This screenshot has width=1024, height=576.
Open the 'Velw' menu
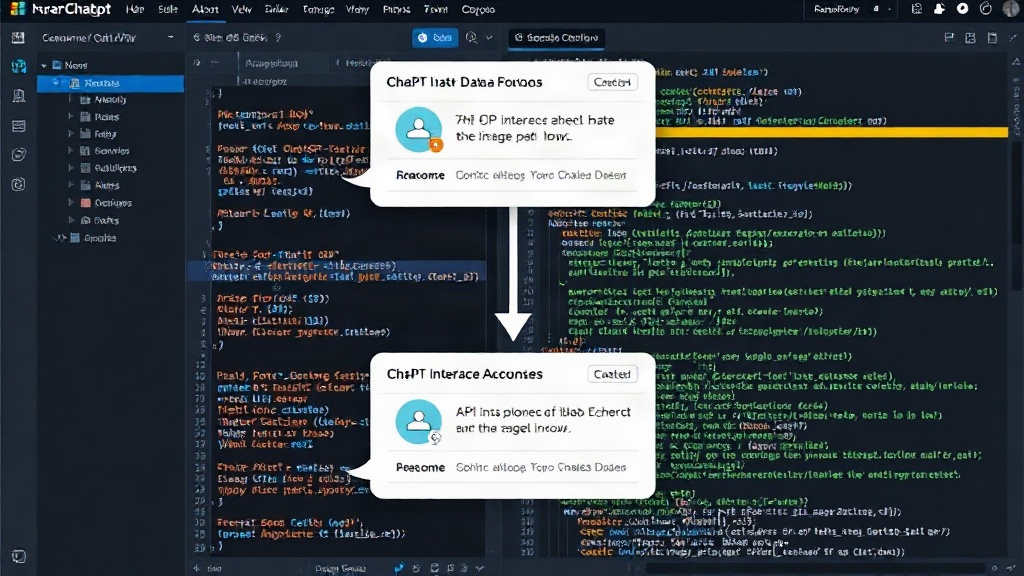242,9
